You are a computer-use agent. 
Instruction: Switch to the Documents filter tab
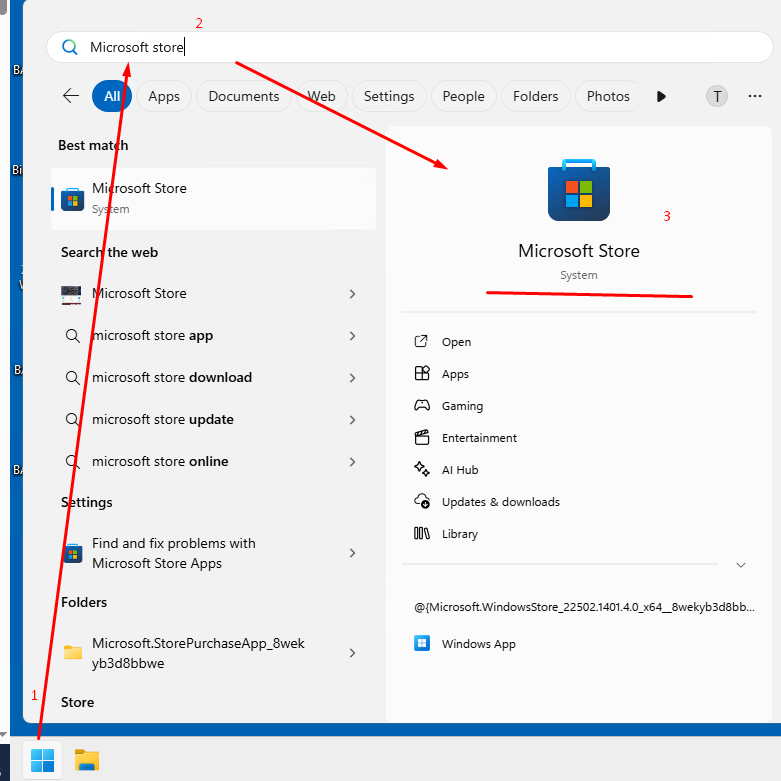pyautogui.click(x=244, y=96)
